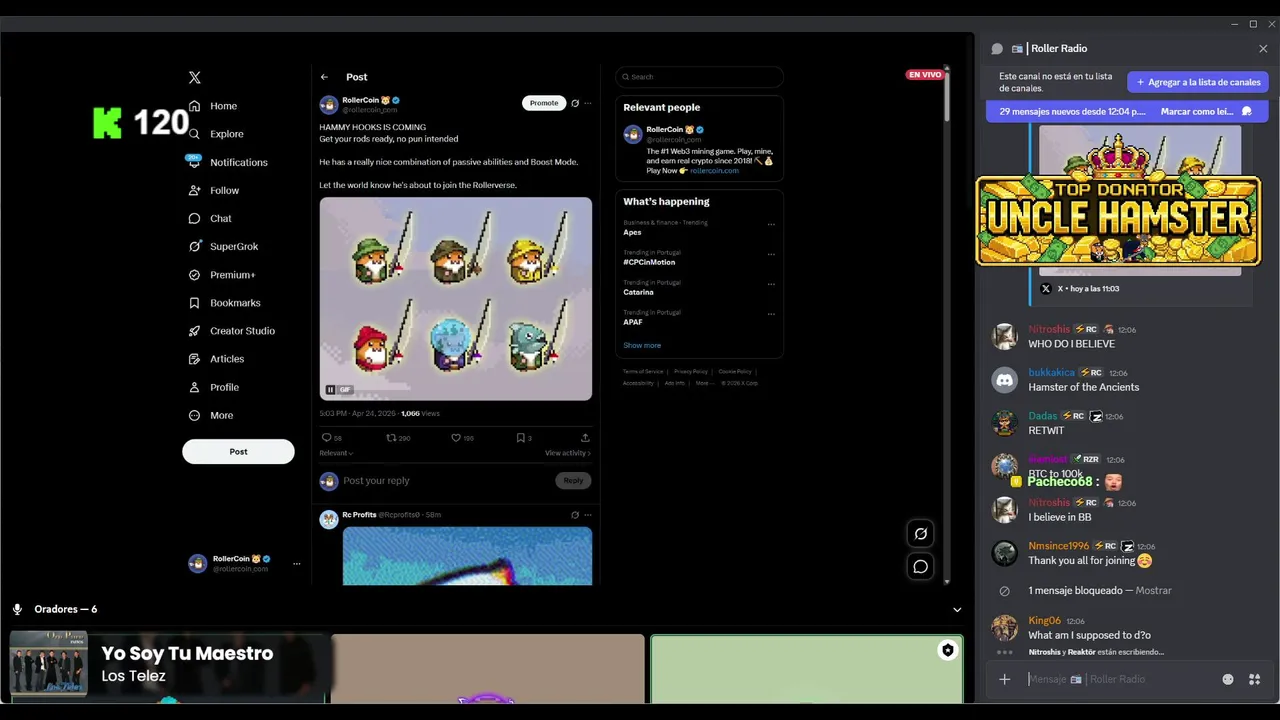Click floating chat bubble button
The width and height of the screenshot is (1280, 720).
(x=921, y=567)
